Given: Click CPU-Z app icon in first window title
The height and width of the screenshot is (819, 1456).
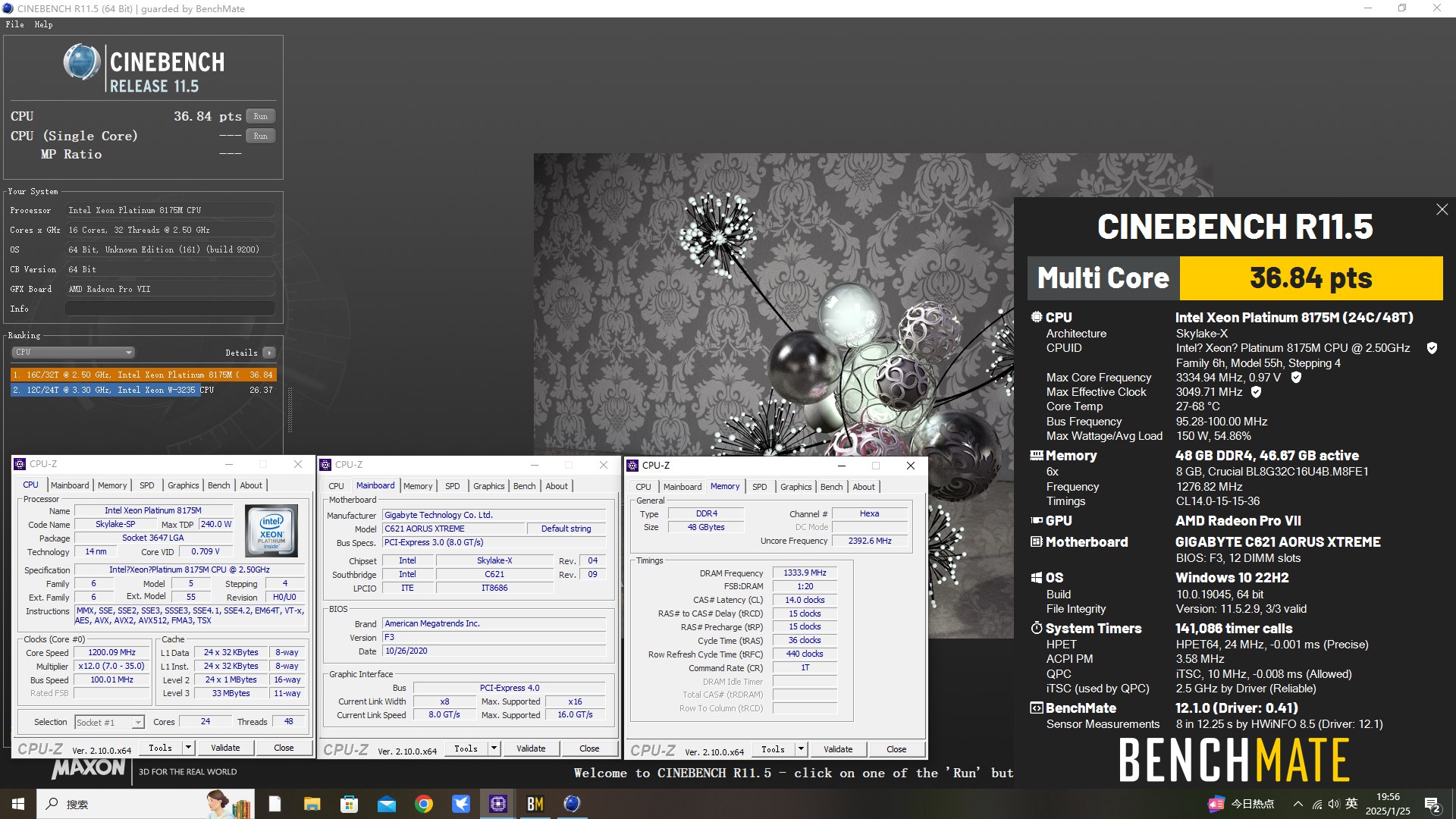Looking at the screenshot, I should pyautogui.click(x=20, y=464).
